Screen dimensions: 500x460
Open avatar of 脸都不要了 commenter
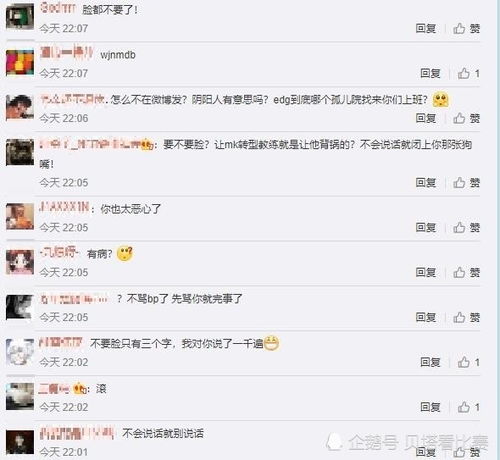20,17
